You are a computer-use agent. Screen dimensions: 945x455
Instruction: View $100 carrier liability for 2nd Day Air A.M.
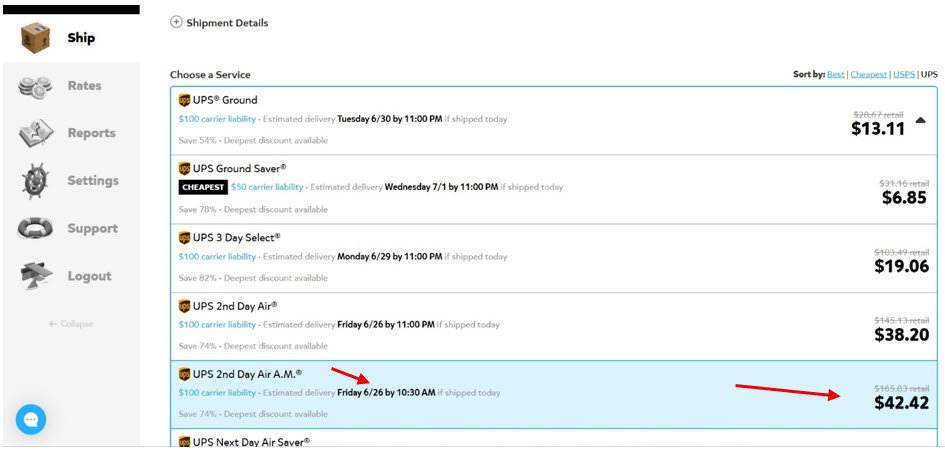pos(217,393)
